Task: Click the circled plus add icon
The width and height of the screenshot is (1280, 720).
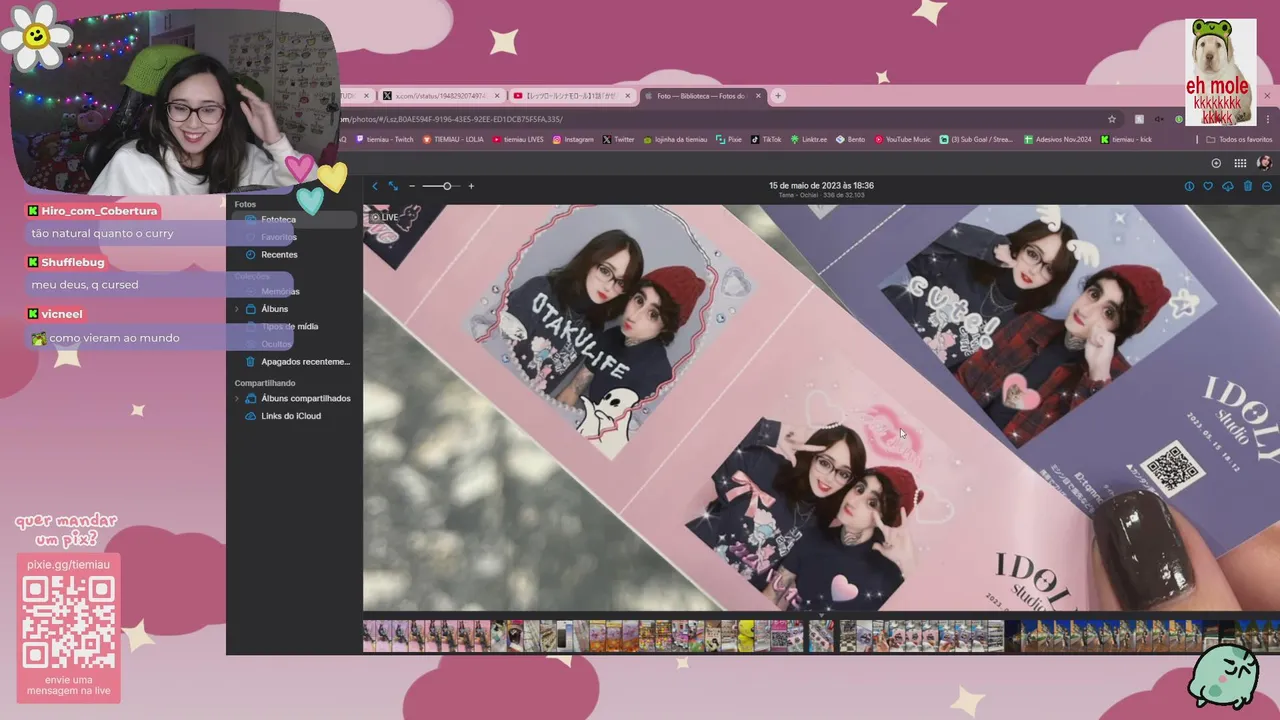Action: coord(1216,163)
